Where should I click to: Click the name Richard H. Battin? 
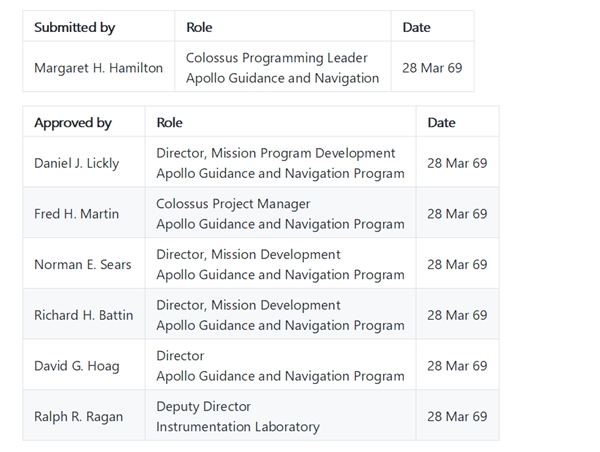83,315
